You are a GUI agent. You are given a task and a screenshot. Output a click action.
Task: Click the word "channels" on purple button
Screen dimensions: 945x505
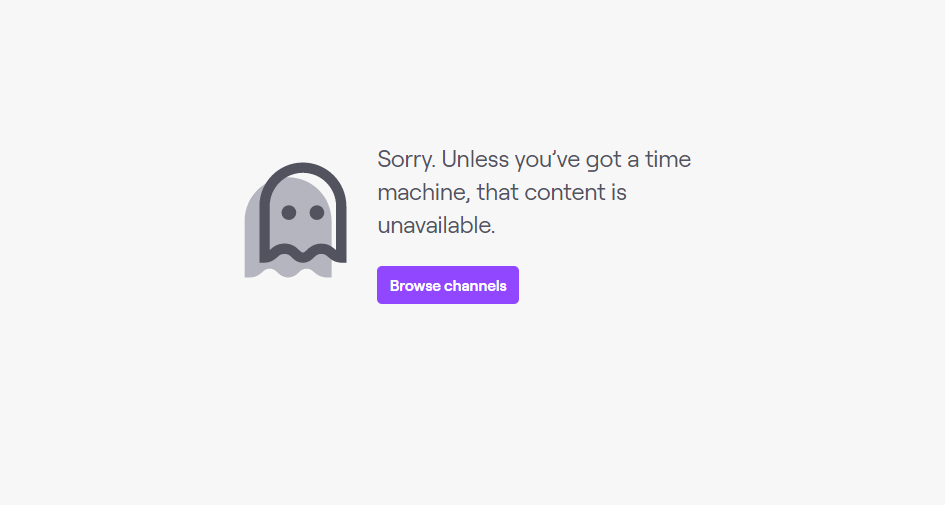pyautogui.click(x=476, y=286)
